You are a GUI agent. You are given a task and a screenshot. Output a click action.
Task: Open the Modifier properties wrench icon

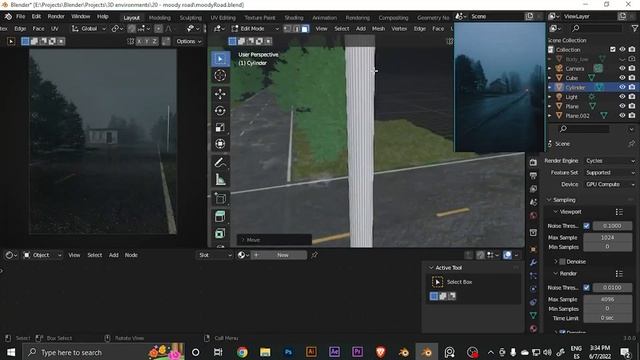(x=533, y=262)
